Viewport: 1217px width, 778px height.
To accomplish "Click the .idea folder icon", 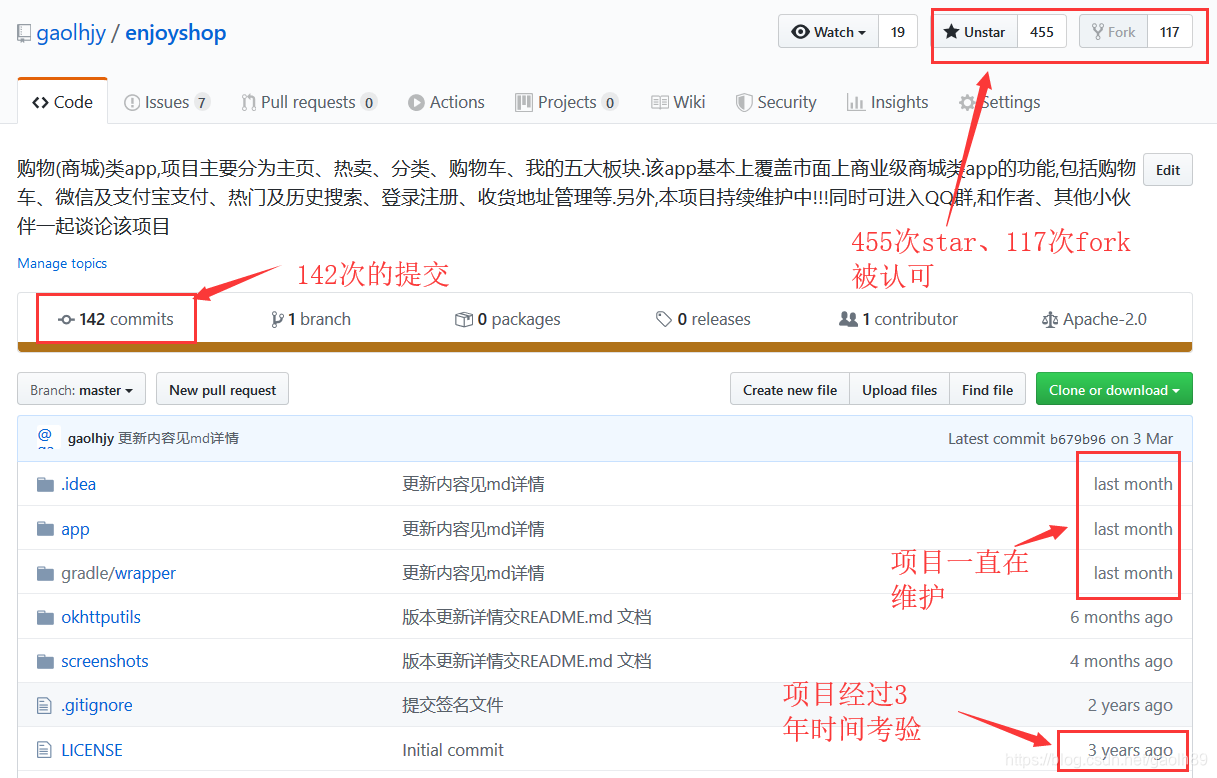I will (44, 484).
